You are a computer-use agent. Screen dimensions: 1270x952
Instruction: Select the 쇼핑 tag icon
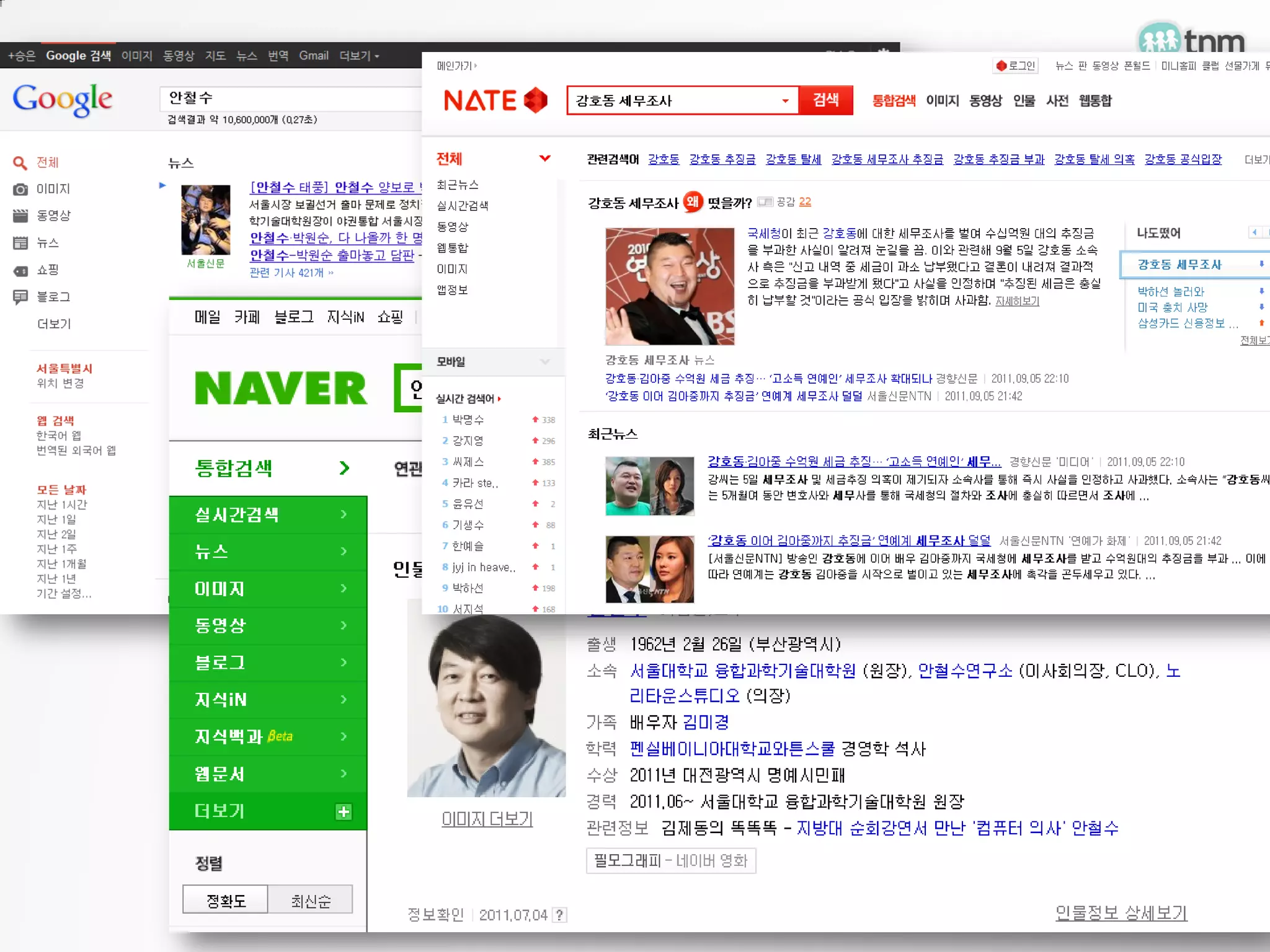(x=20, y=270)
